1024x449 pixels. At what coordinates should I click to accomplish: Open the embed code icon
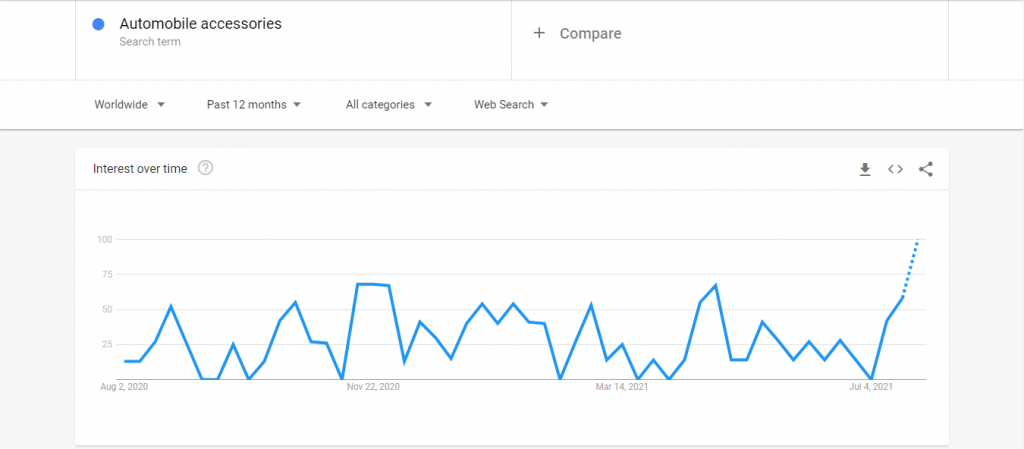point(895,170)
